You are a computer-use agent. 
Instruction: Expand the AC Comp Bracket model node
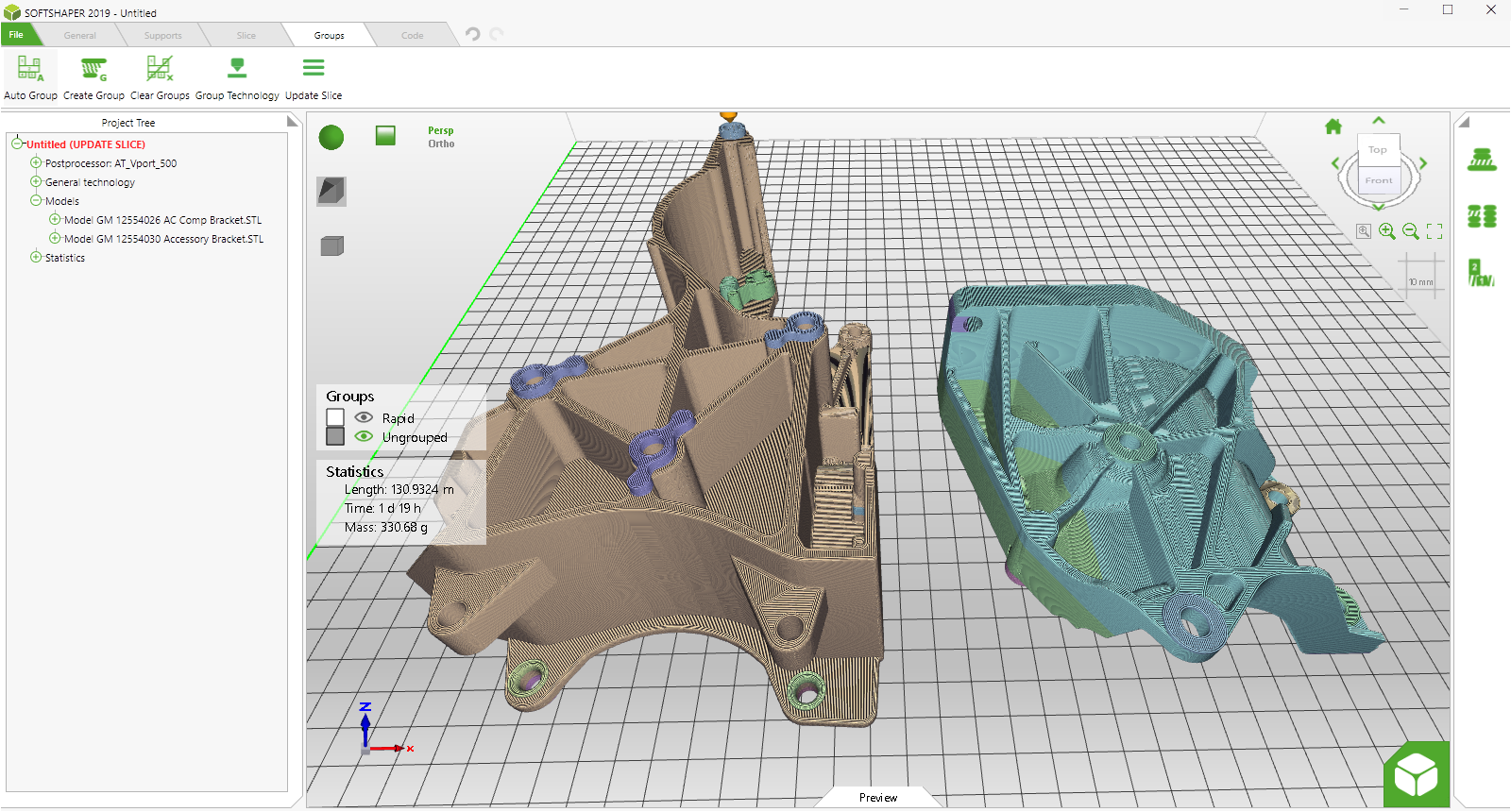coord(55,219)
